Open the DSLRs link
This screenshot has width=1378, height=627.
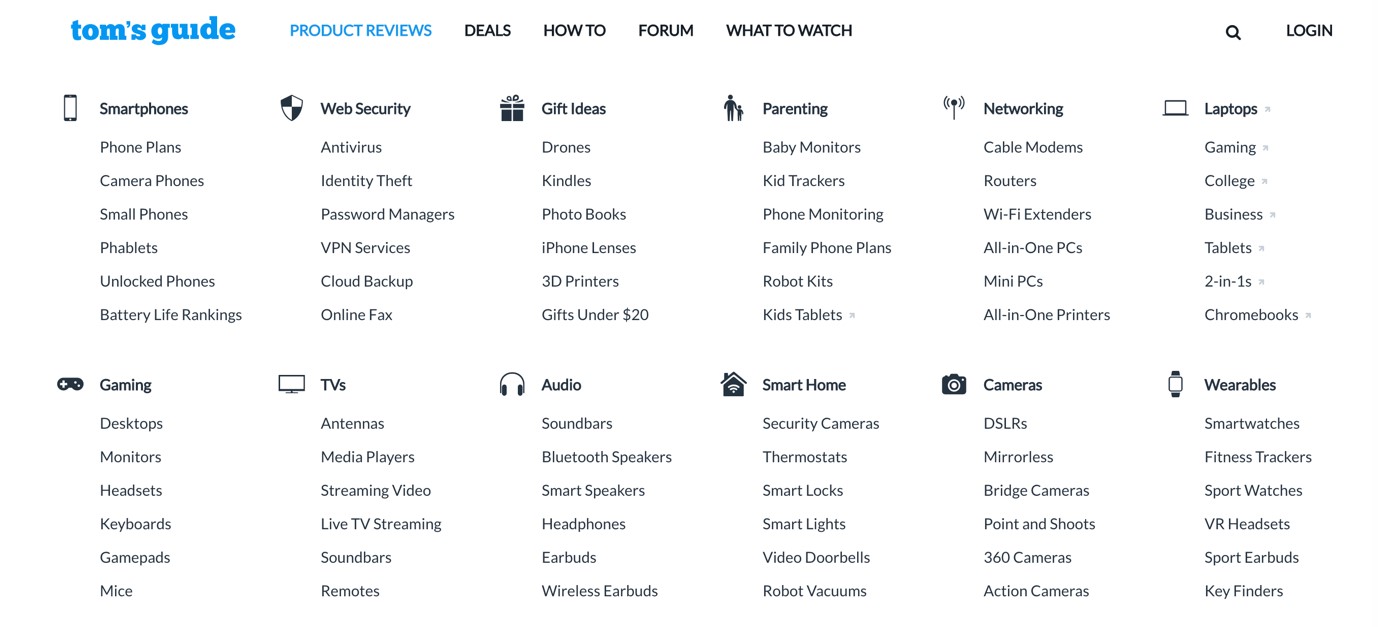(x=1006, y=423)
